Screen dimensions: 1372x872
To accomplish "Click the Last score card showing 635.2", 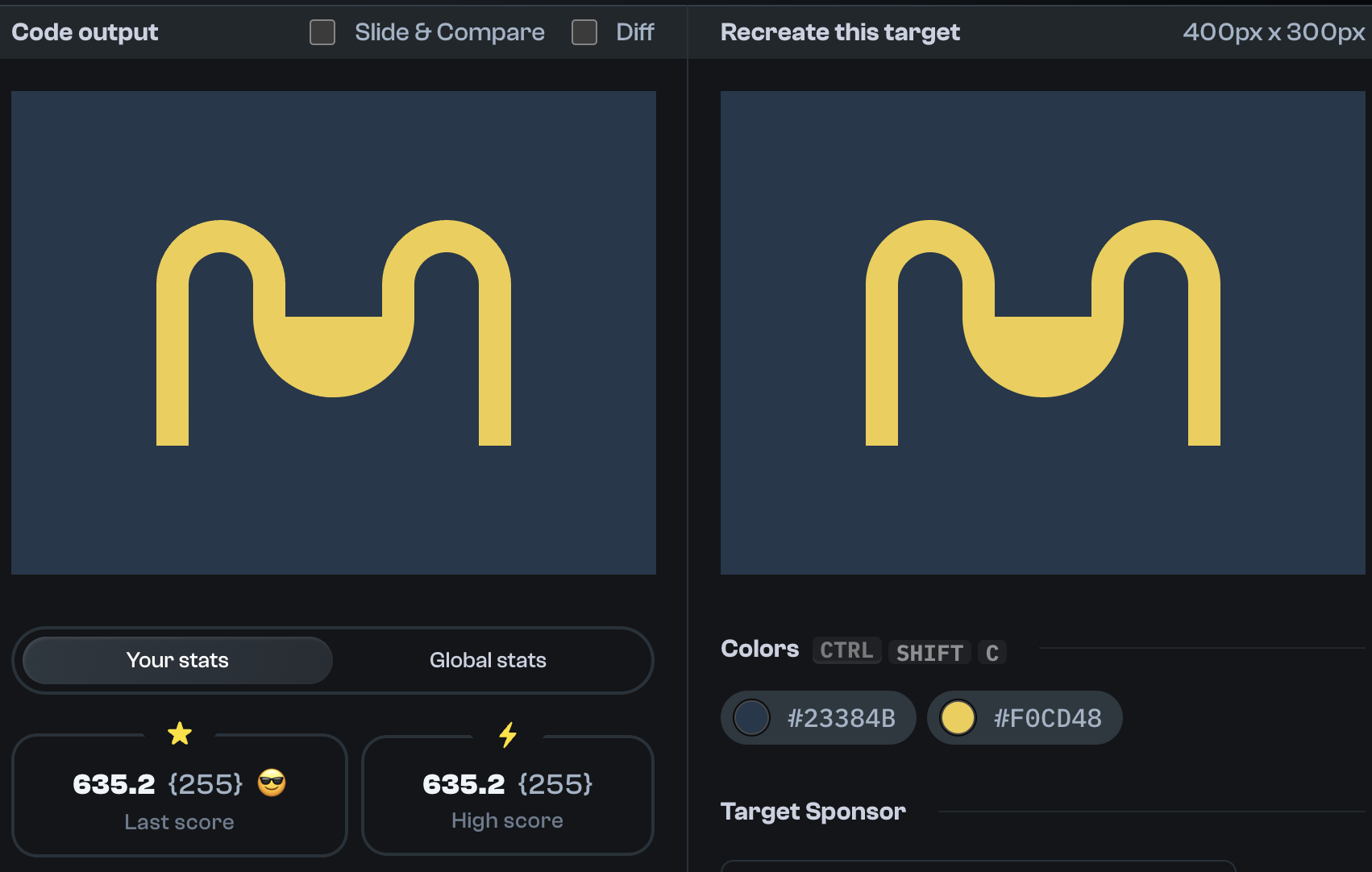I will (x=180, y=795).
